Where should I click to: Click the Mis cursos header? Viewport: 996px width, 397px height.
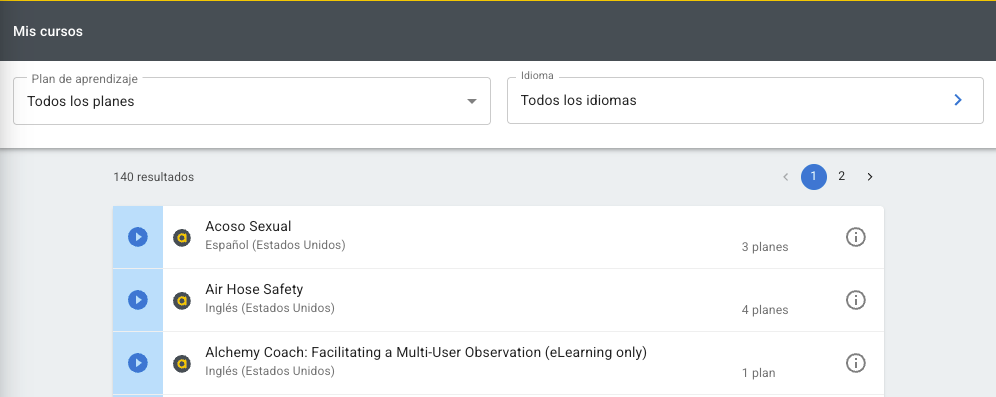48,31
